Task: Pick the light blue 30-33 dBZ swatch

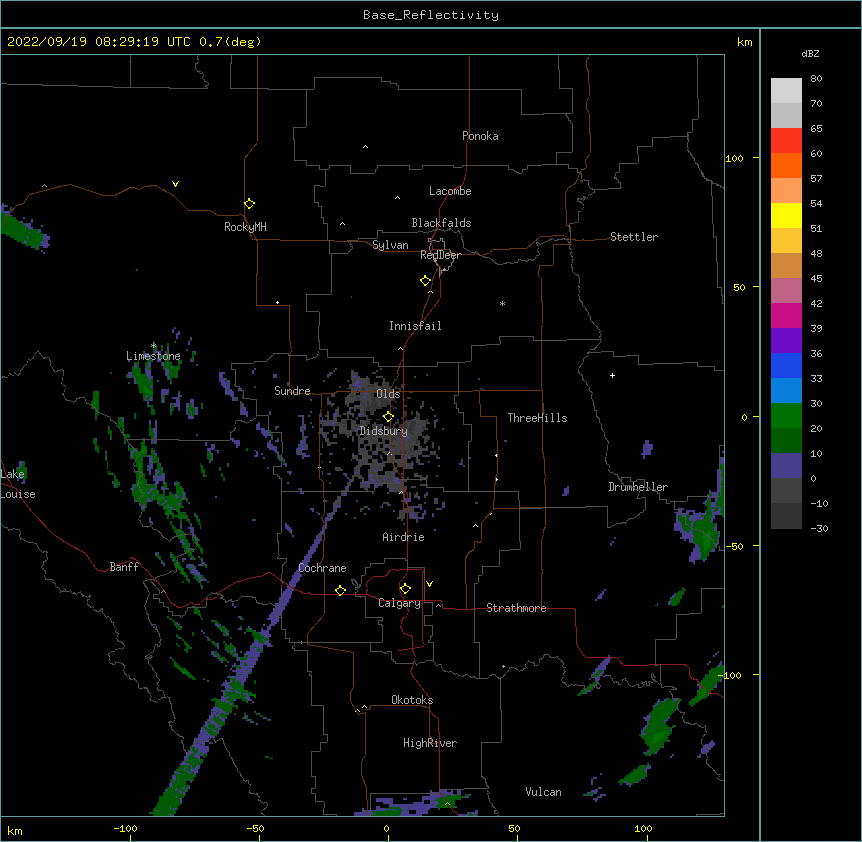Action: pos(786,391)
